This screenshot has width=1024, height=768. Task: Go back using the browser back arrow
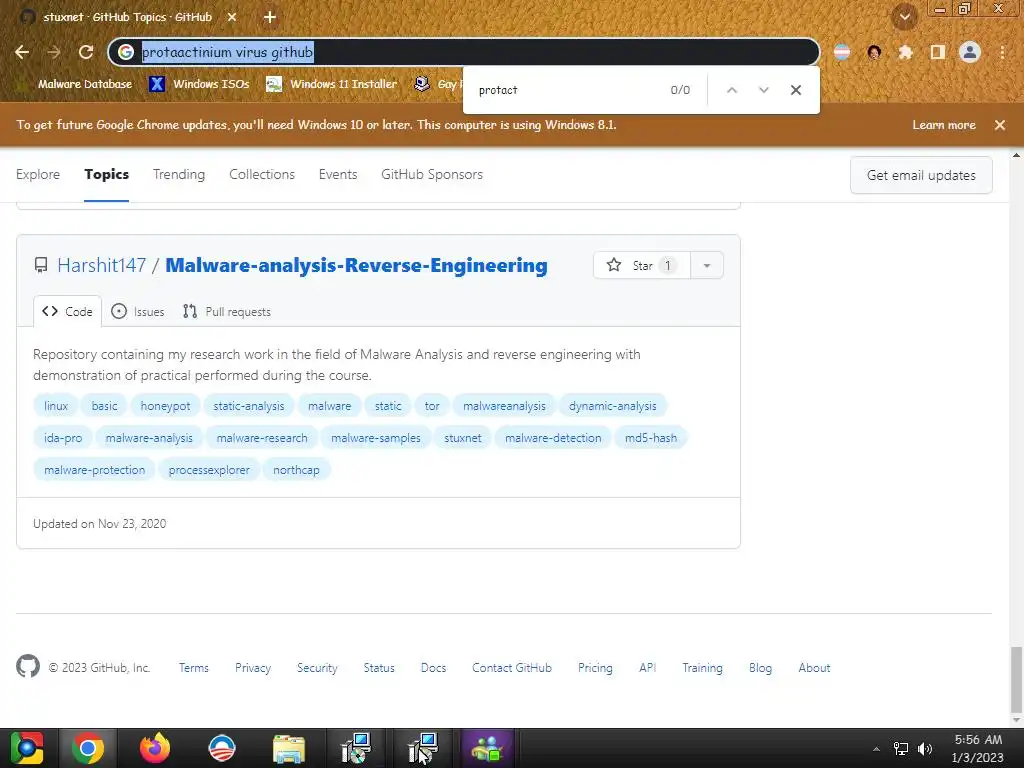coord(22,52)
